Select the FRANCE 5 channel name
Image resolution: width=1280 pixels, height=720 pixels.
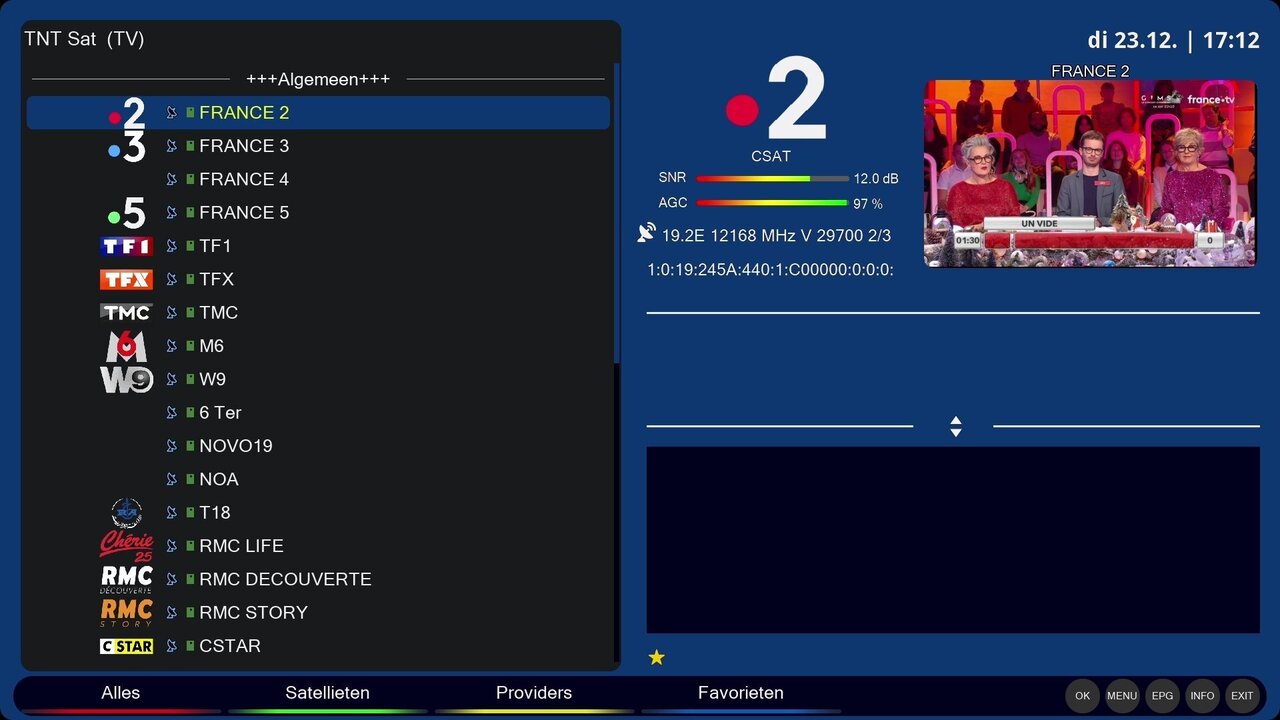click(244, 212)
